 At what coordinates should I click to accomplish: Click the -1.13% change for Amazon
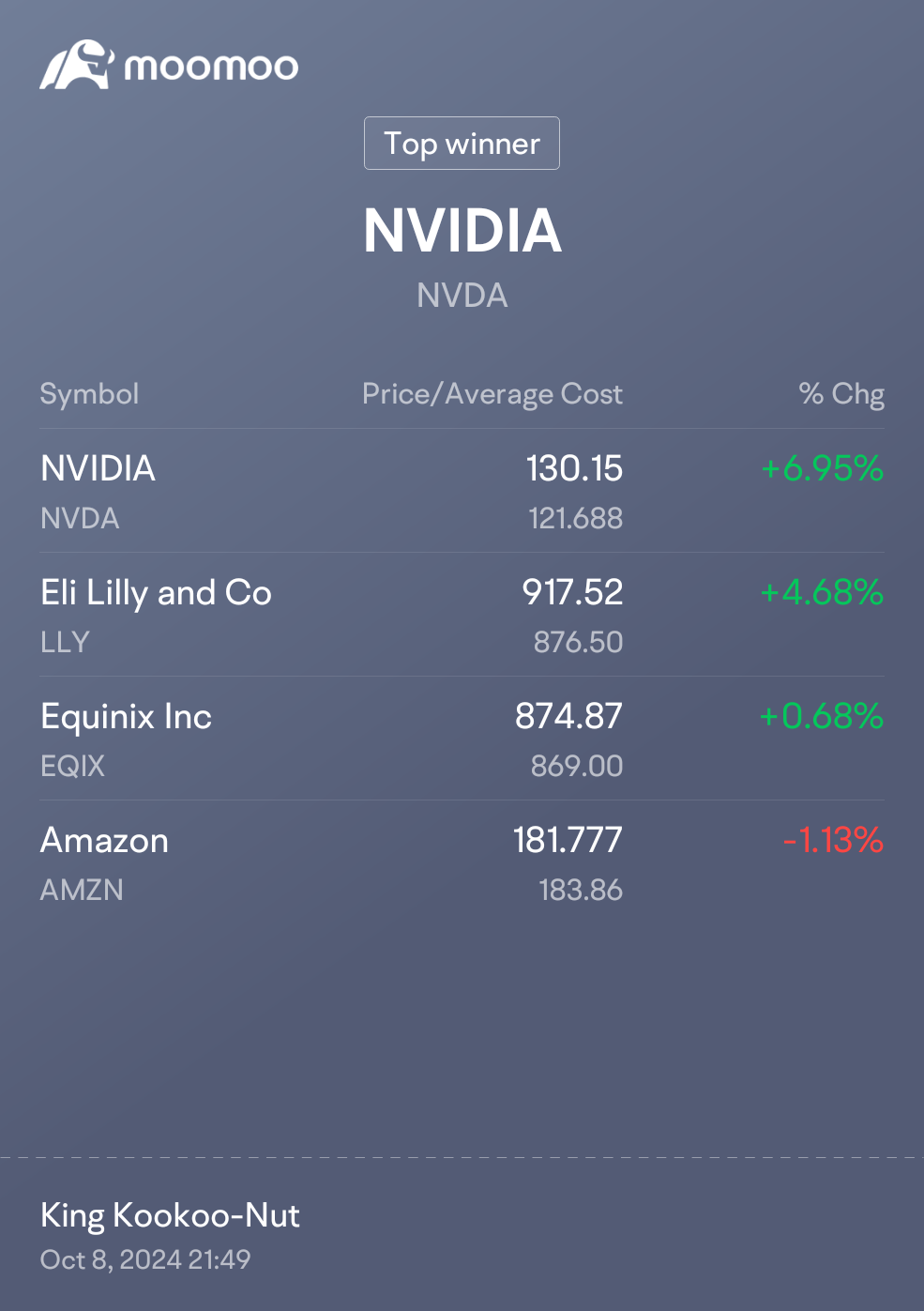tap(833, 840)
